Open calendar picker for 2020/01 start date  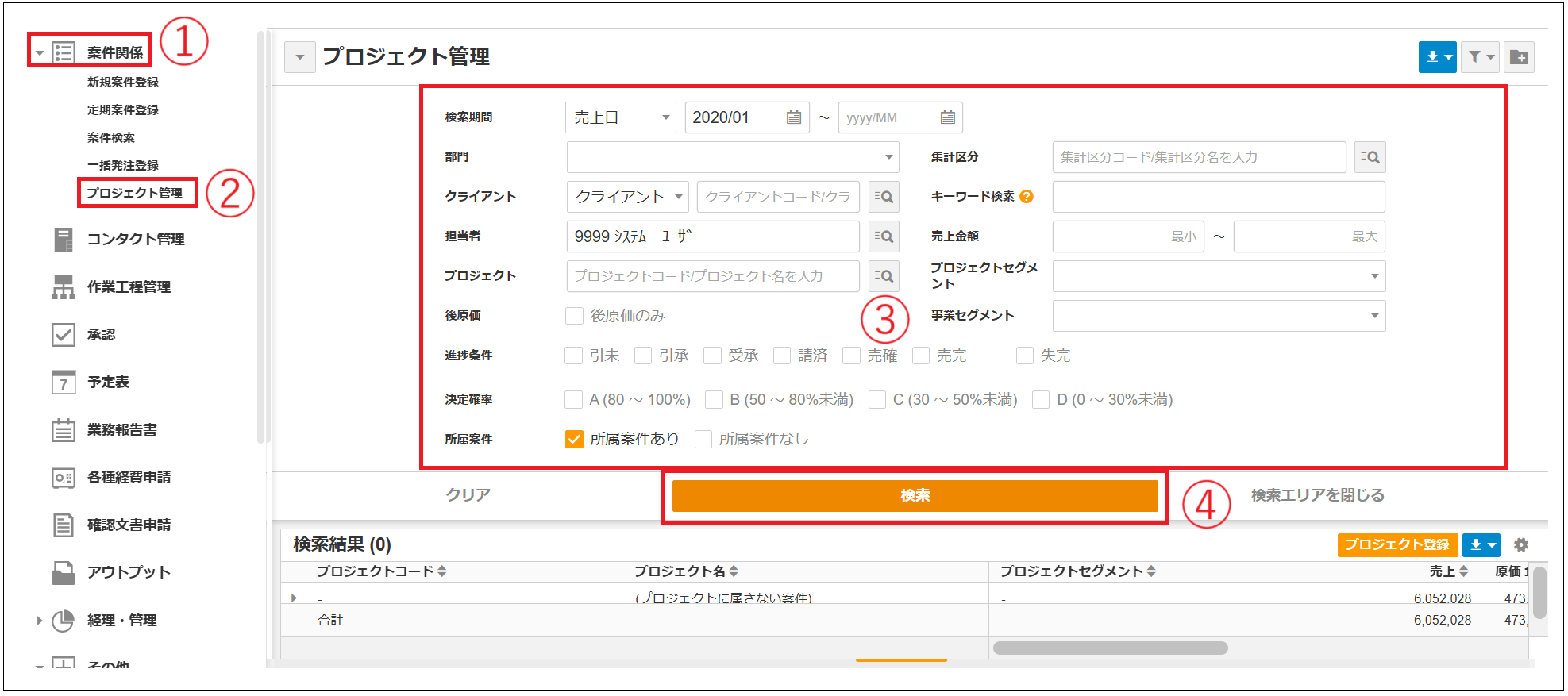tap(793, 117)
